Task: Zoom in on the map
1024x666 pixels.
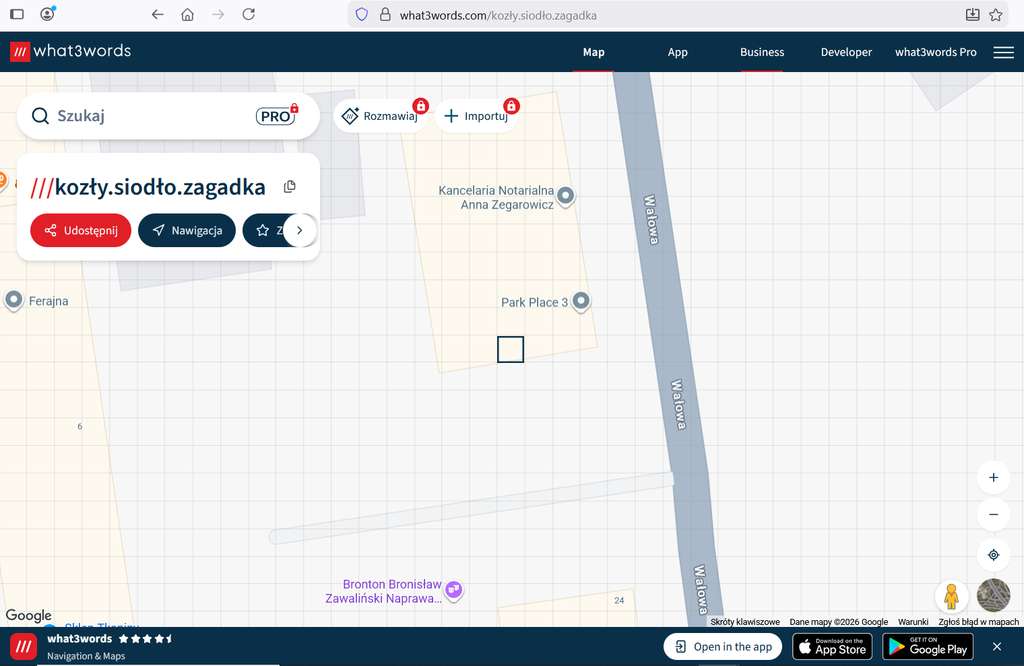Action: 993,477
